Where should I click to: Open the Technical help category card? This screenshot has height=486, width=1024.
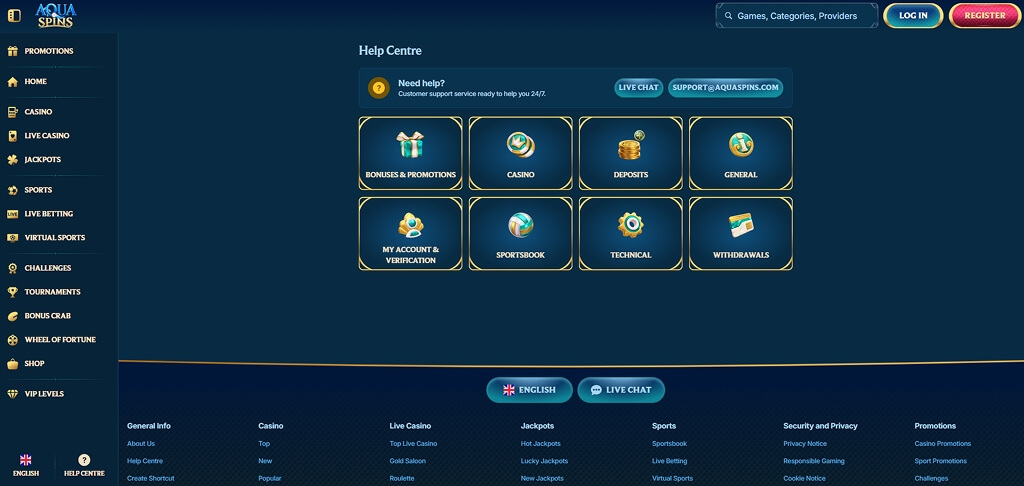point(631,234)
